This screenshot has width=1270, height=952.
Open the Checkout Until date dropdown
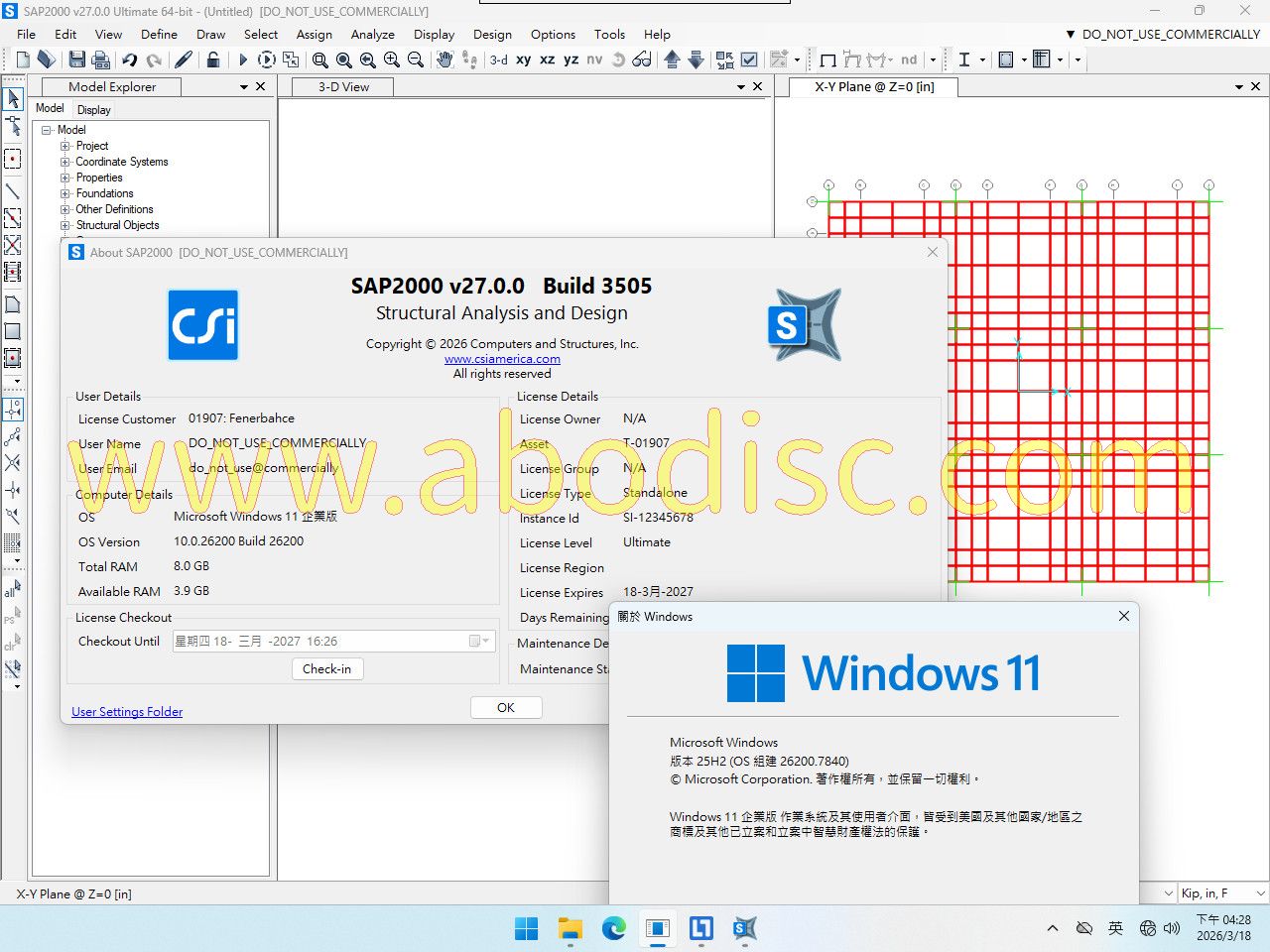point(485,642)
